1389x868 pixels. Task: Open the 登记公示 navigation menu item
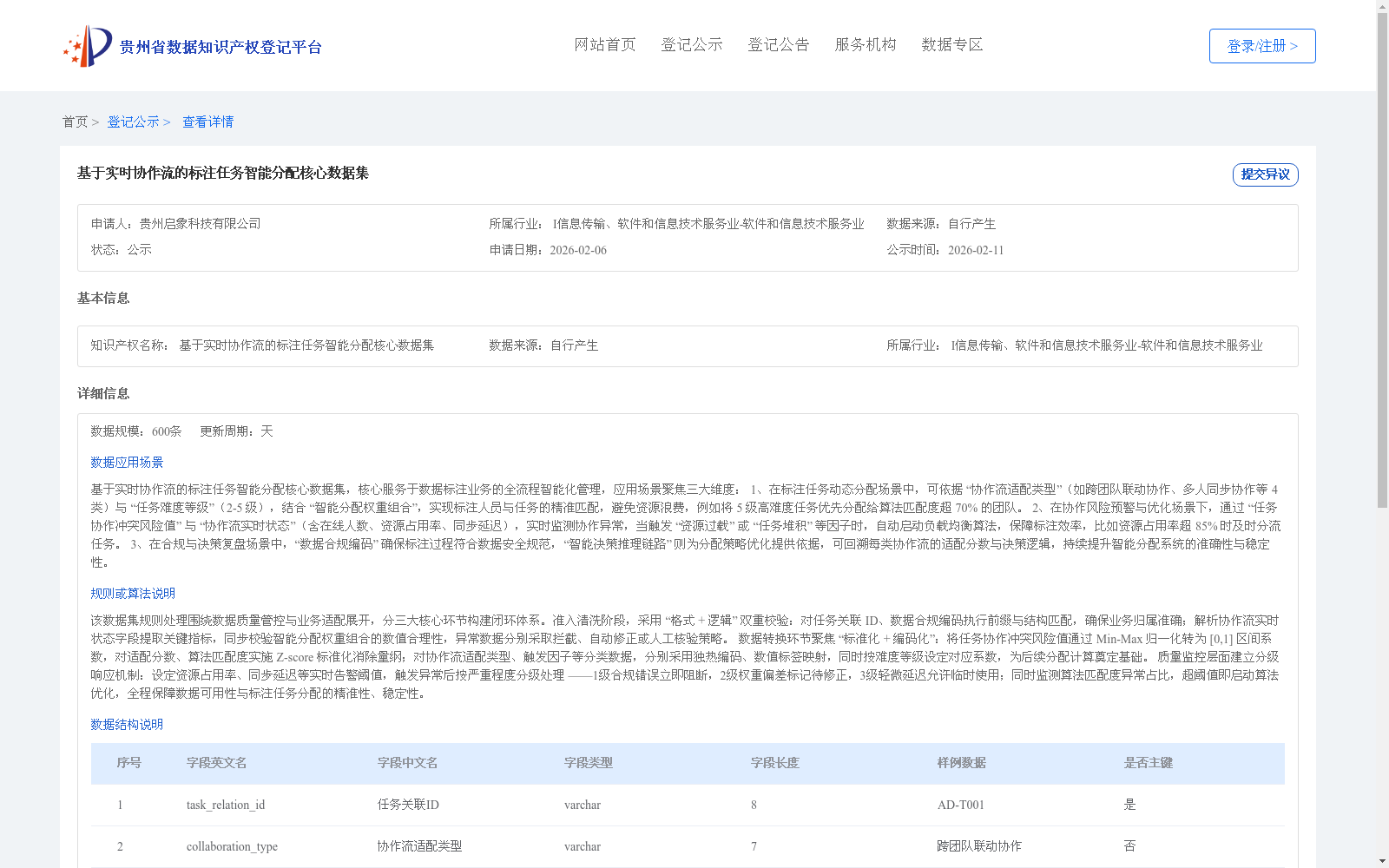tap(692, 44)
